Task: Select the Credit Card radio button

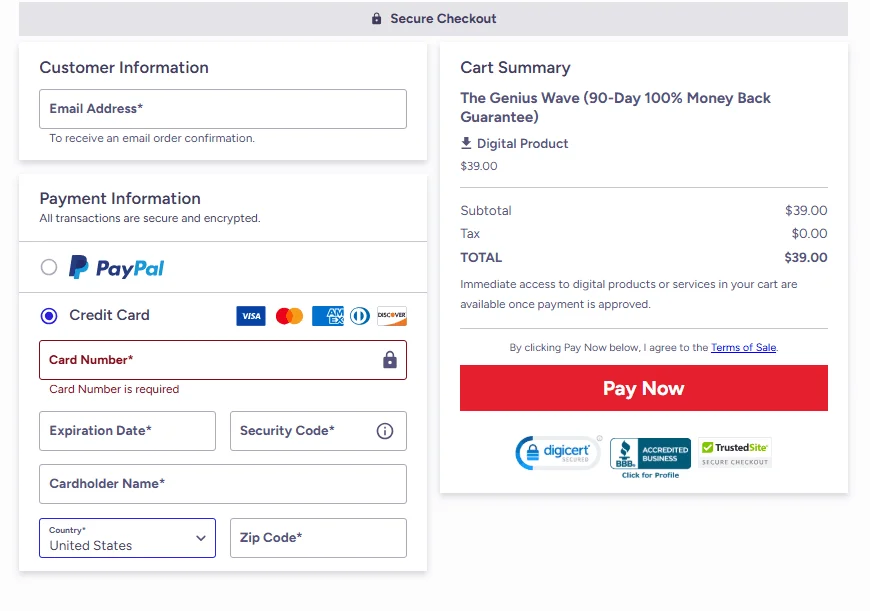Action: (49, 316)
